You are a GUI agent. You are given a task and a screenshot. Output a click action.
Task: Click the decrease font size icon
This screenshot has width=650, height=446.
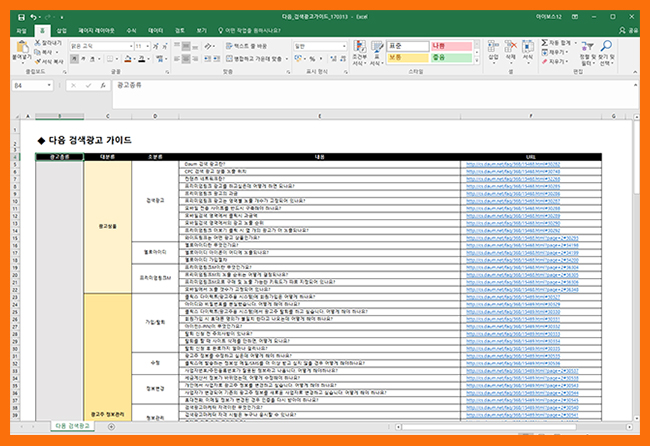point(165,46)
